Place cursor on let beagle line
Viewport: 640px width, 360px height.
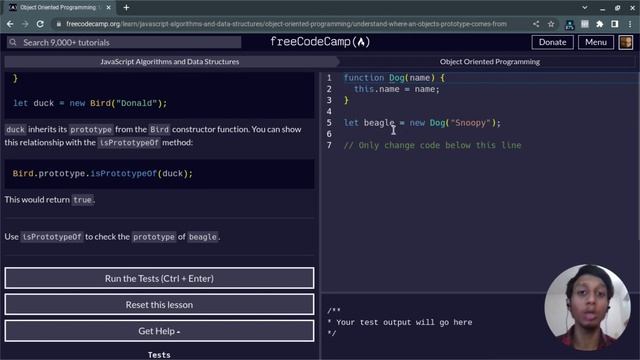[422, 122]
